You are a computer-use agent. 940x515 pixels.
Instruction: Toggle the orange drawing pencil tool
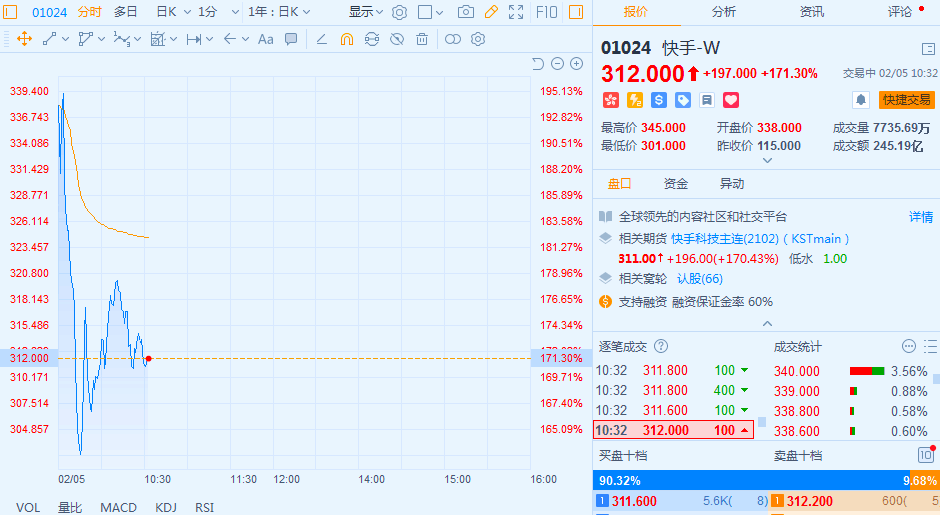(491, 12)
